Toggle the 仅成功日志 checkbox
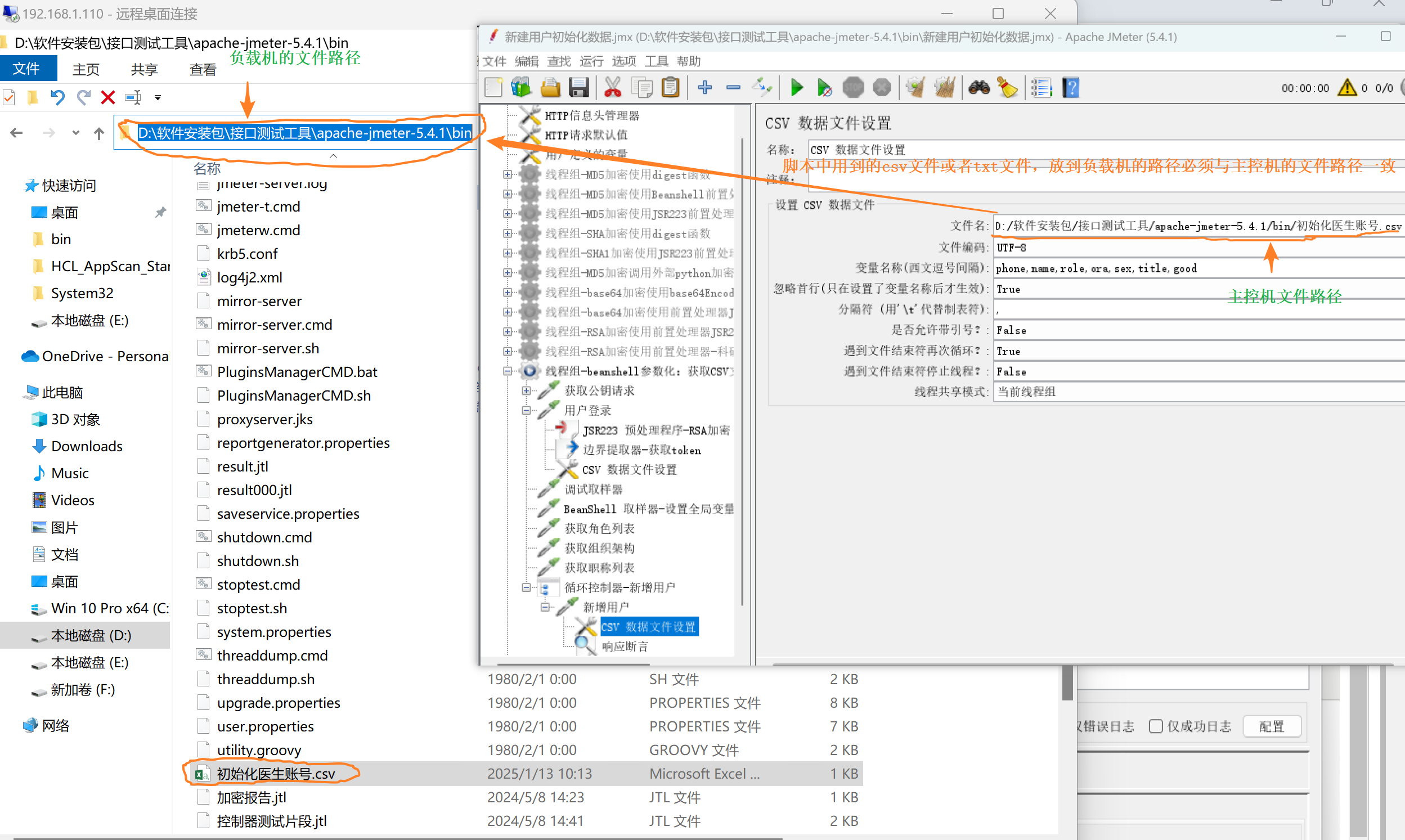1405x840 pixels. [1155, 726]
